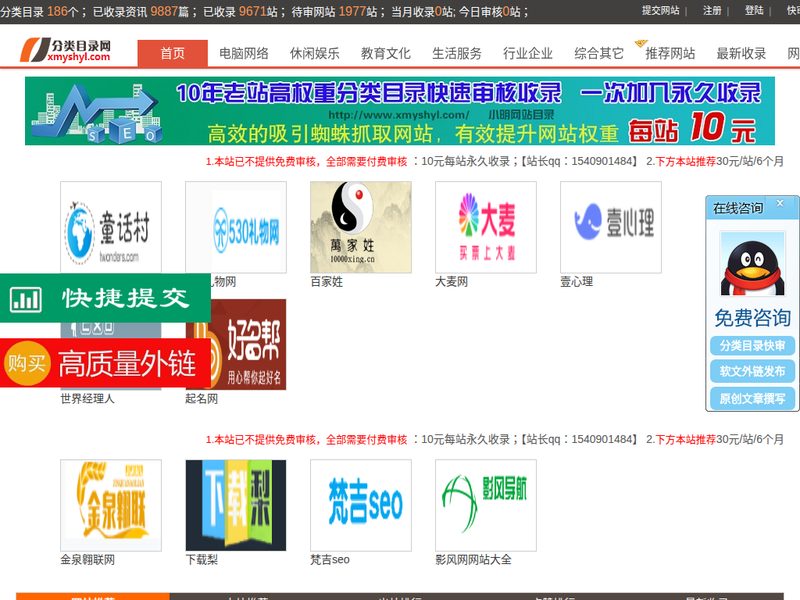The height and width of the screenshot is (600, 800).
Task: Open 530礼物网 site thumbnail
Action: coord(236,227)
